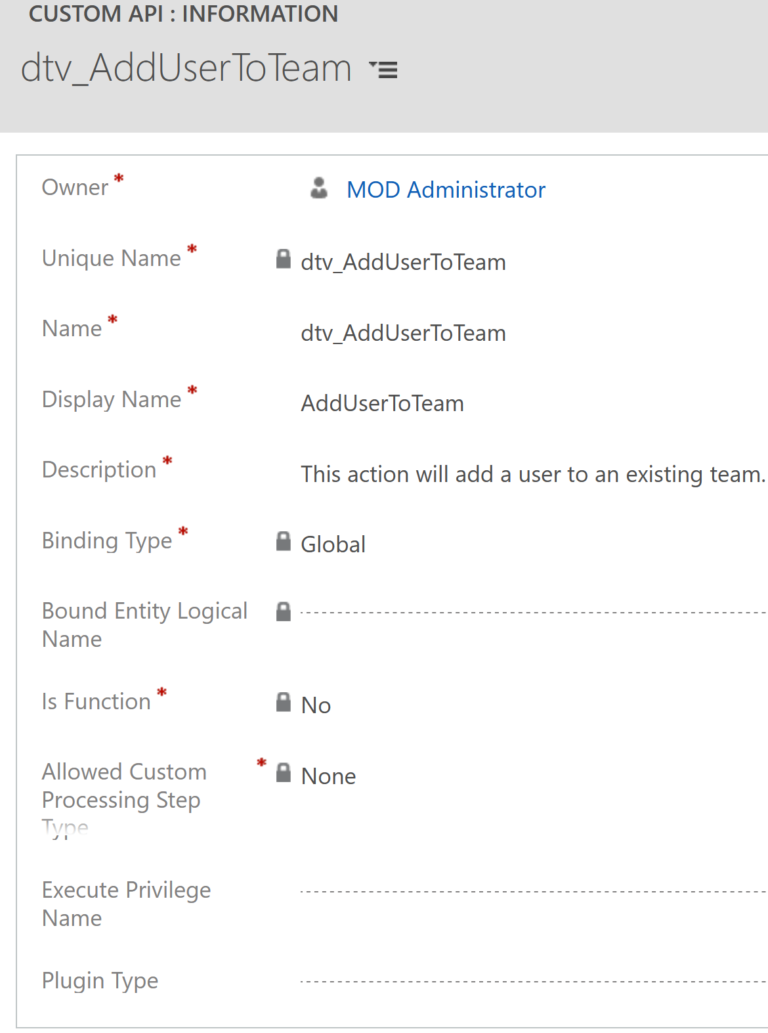The width and height of the screenshot is (768, 1033).
Task: Open the MOD Administrator owner record
Action: [446, 189]
